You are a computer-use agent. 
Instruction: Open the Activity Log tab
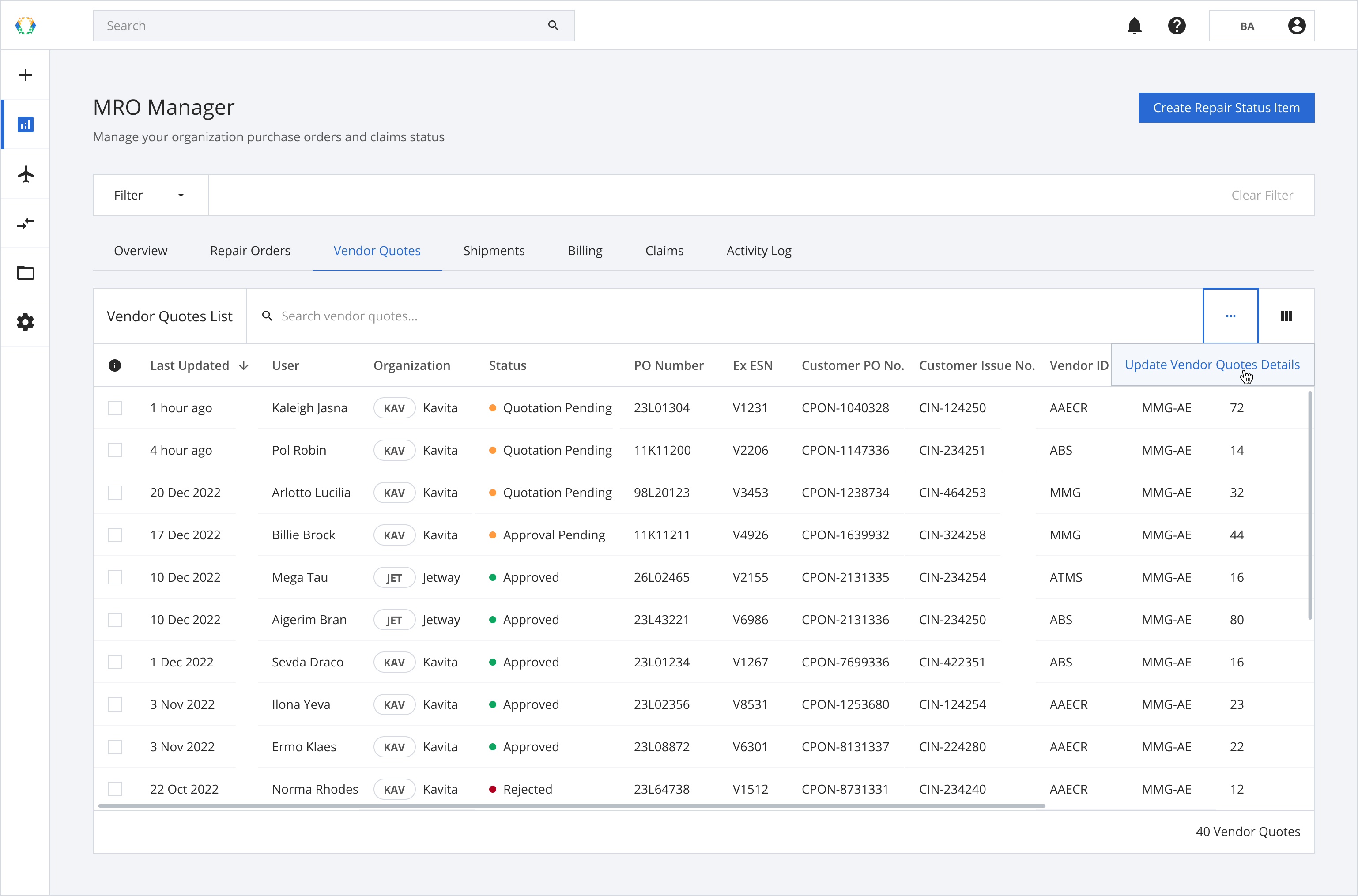pyautogui.click(x=758, y=251)
